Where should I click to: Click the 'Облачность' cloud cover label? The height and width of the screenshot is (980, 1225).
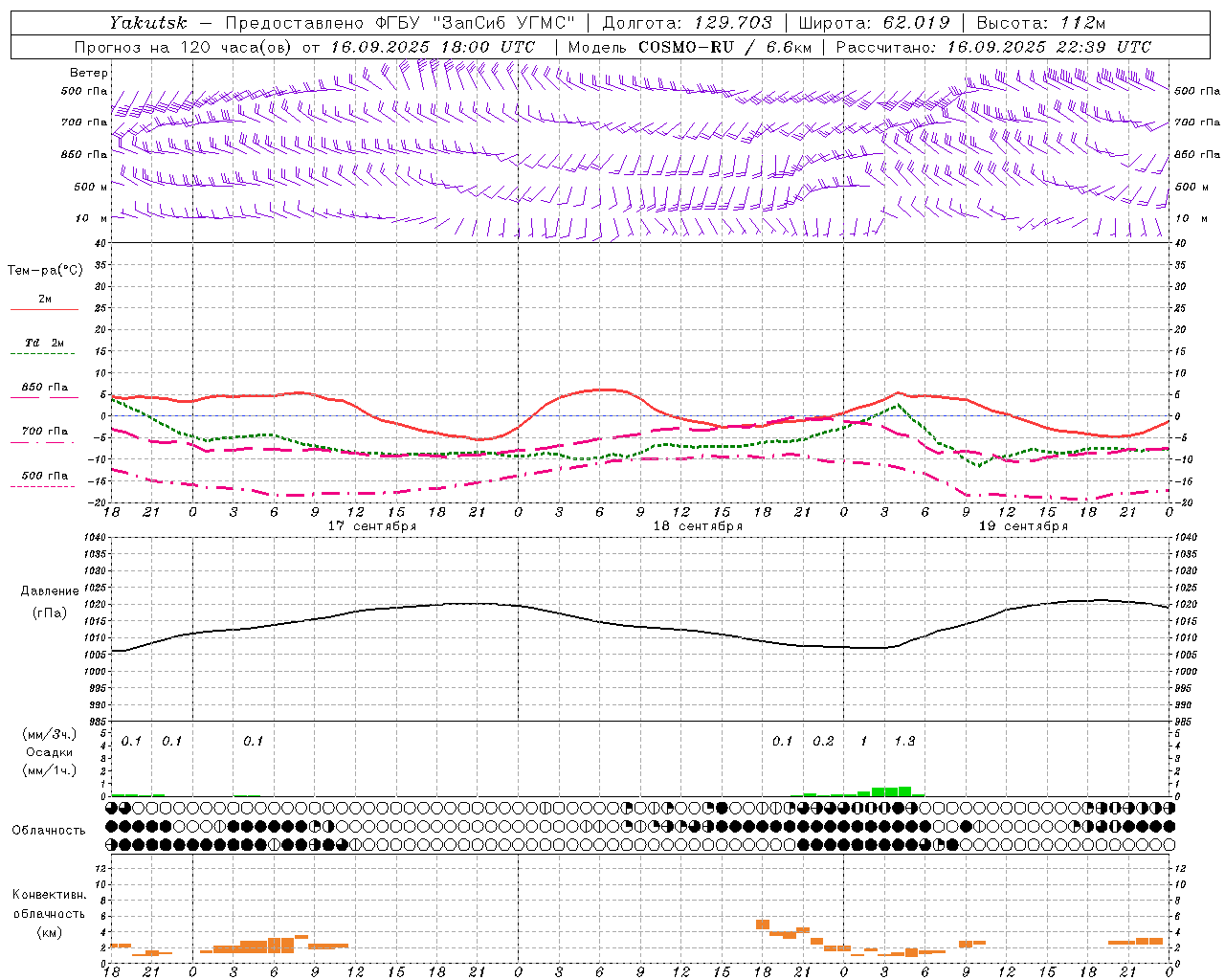pos(49,831)
